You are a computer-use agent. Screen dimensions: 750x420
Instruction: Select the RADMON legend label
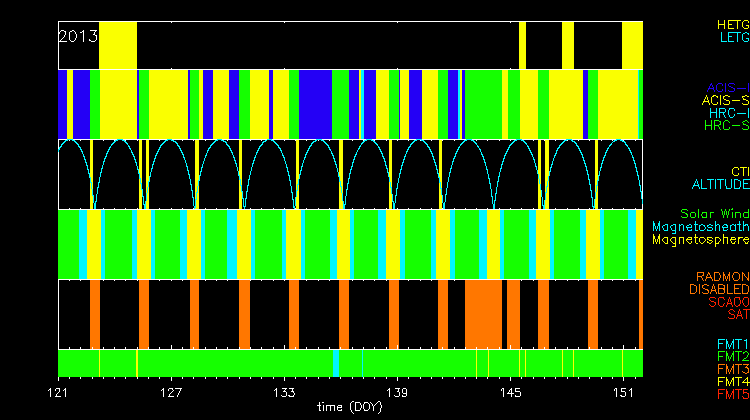(x=723, y=276)
